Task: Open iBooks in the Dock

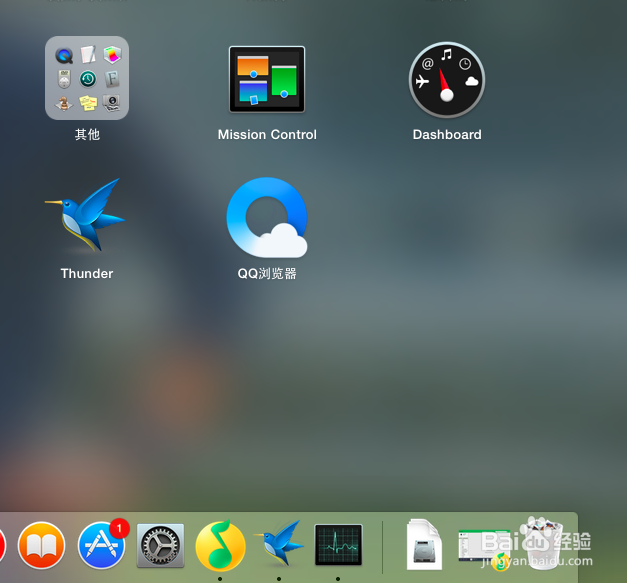Action: pos(42,545)
